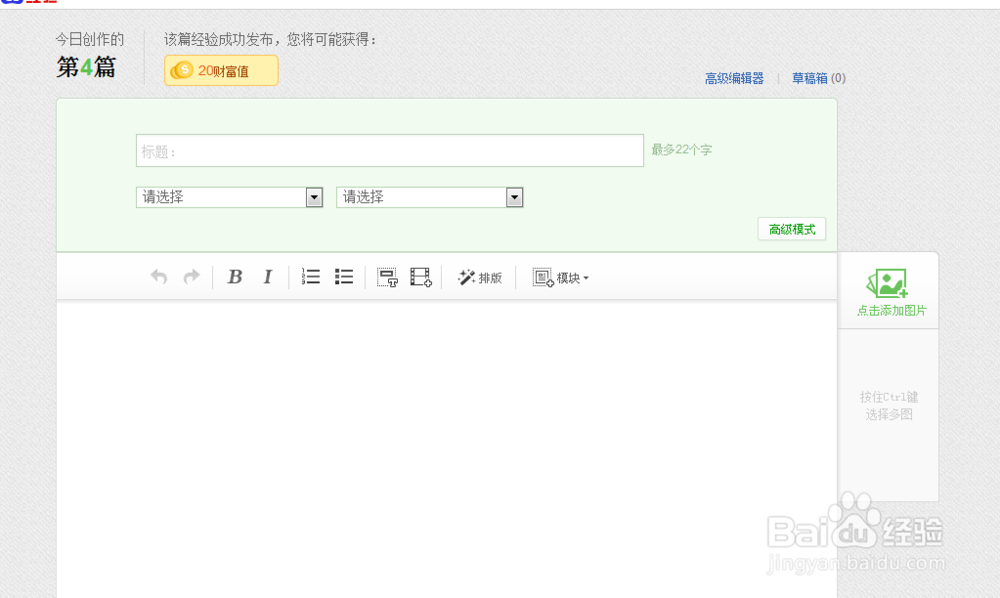Image resolution: width=1000 pixels, height=598 pixels.
Task: Click into the 标题 title field
Action: pos(390,150)
